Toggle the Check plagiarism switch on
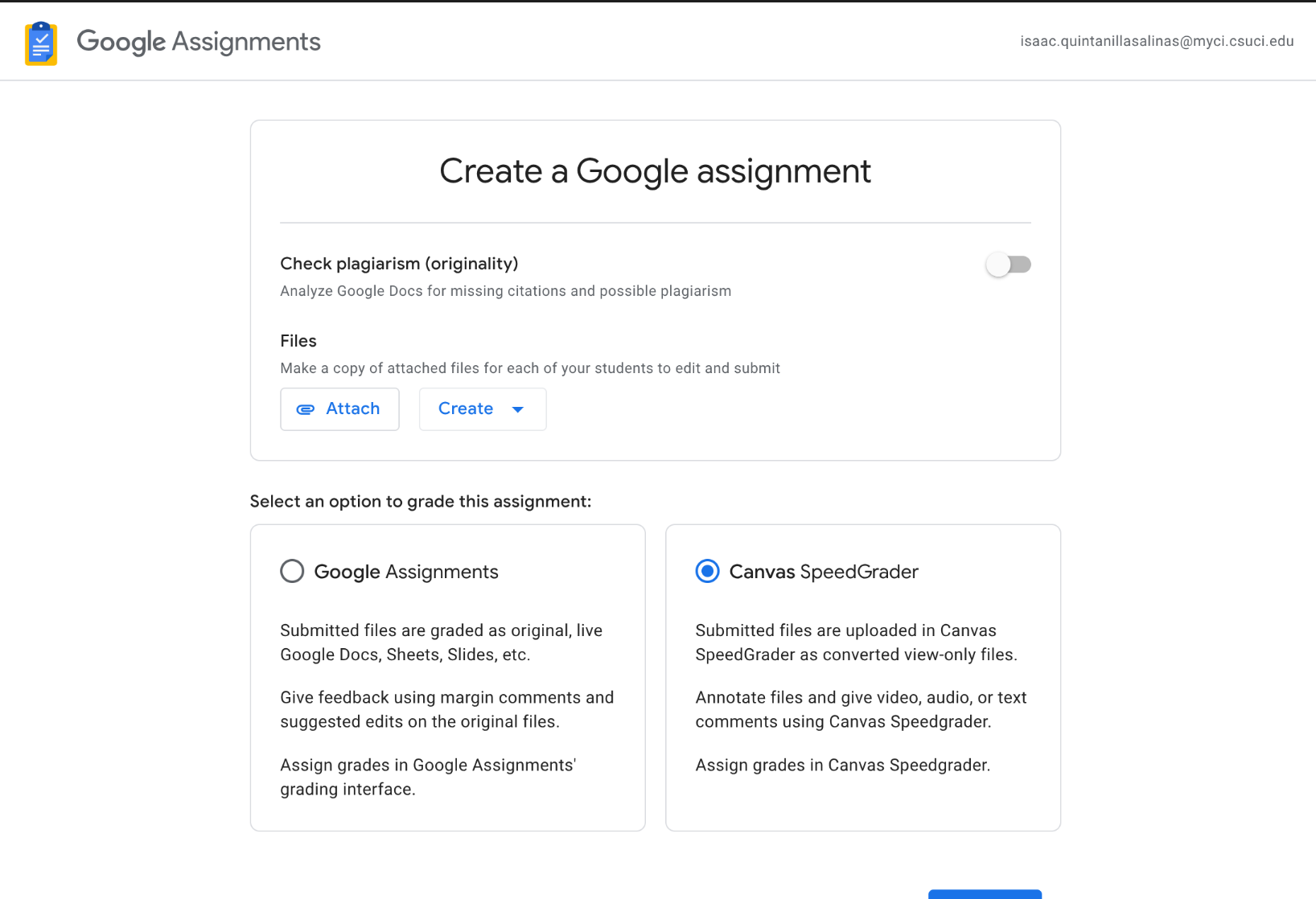Screen dimensions: 1316x899 pos(1008,265)
